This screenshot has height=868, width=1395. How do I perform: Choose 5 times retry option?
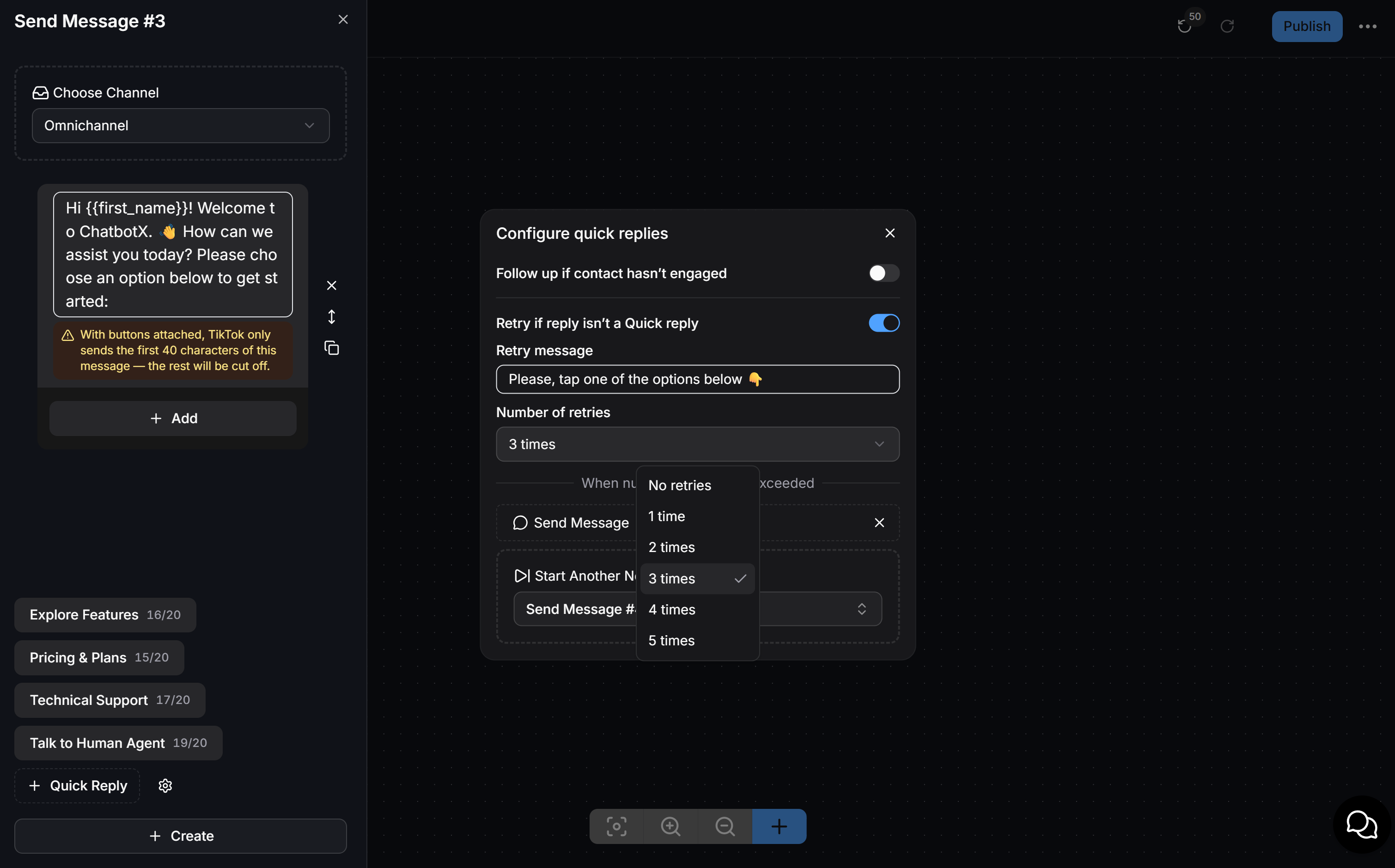[x=698, y=641]
